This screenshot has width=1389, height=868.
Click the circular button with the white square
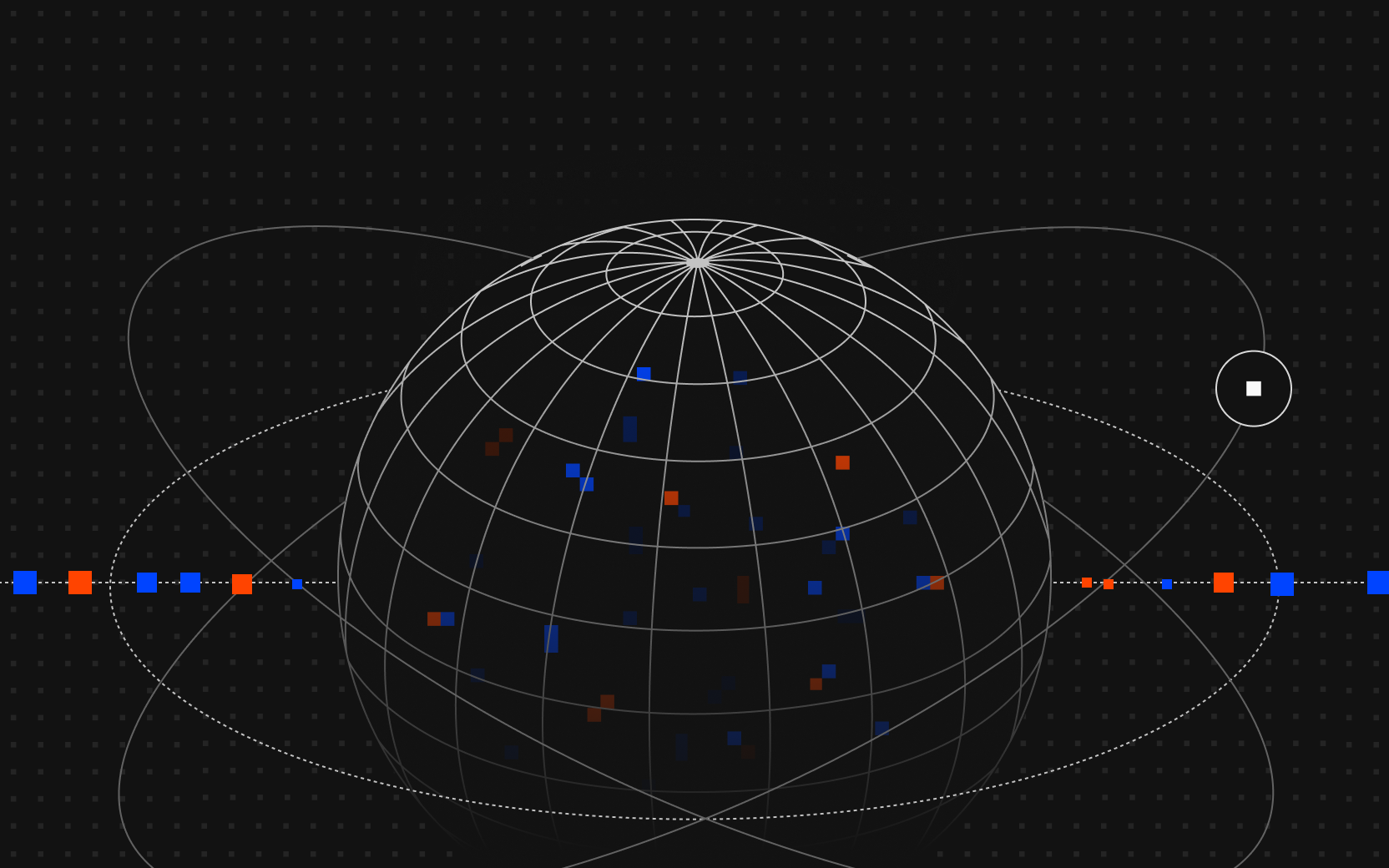coord(1254,389)
